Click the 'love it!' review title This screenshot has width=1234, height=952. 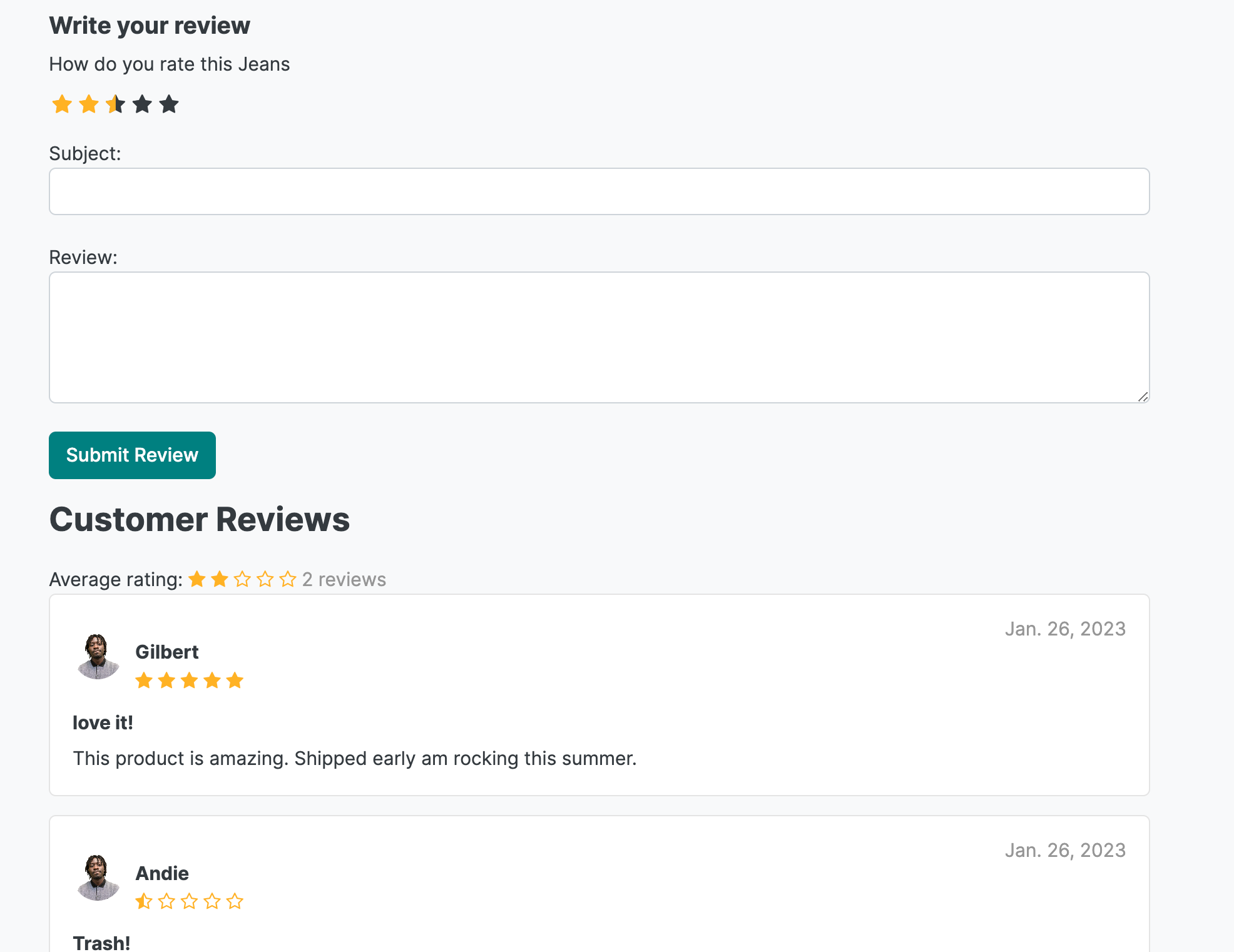pyautogui.click(x=103, y=722)
